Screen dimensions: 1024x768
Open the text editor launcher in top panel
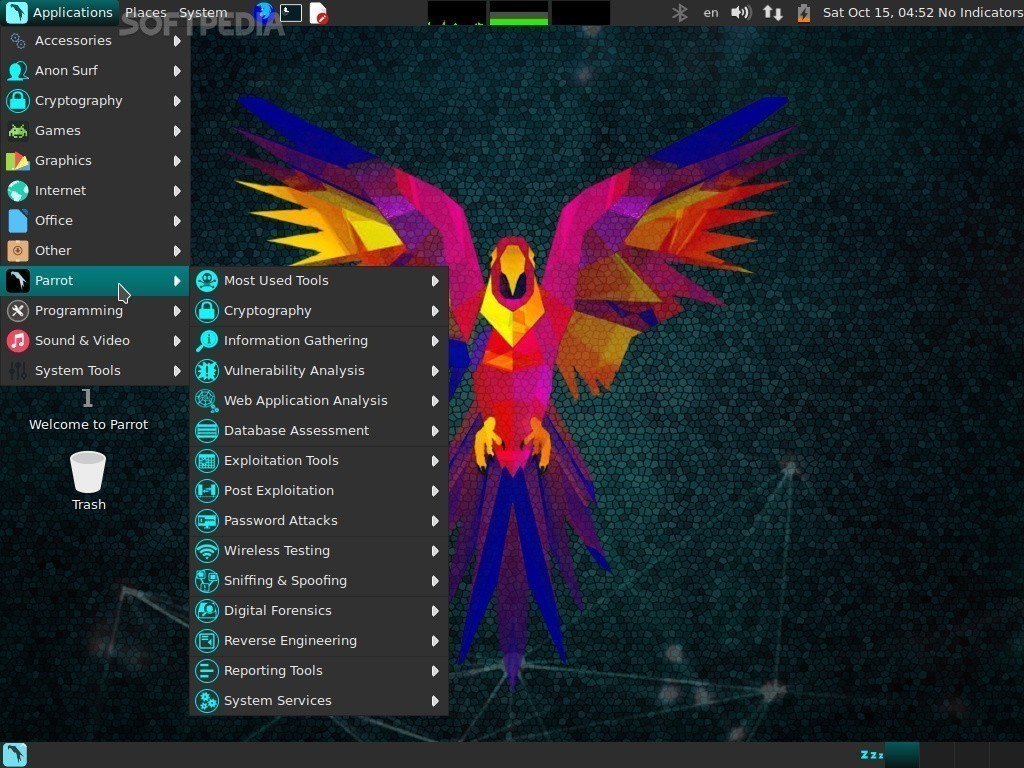pos(319,12)
